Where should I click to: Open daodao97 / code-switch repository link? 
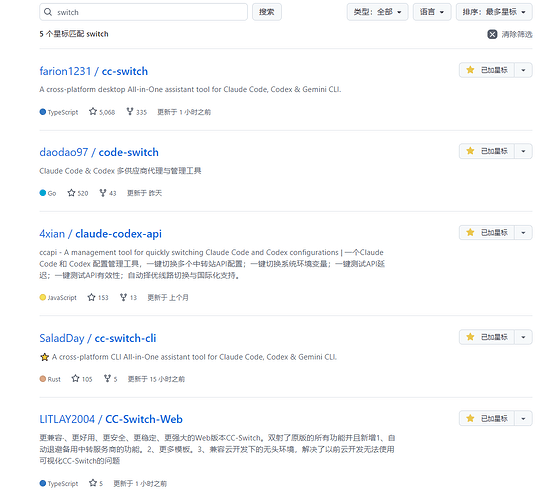point(99,152)
